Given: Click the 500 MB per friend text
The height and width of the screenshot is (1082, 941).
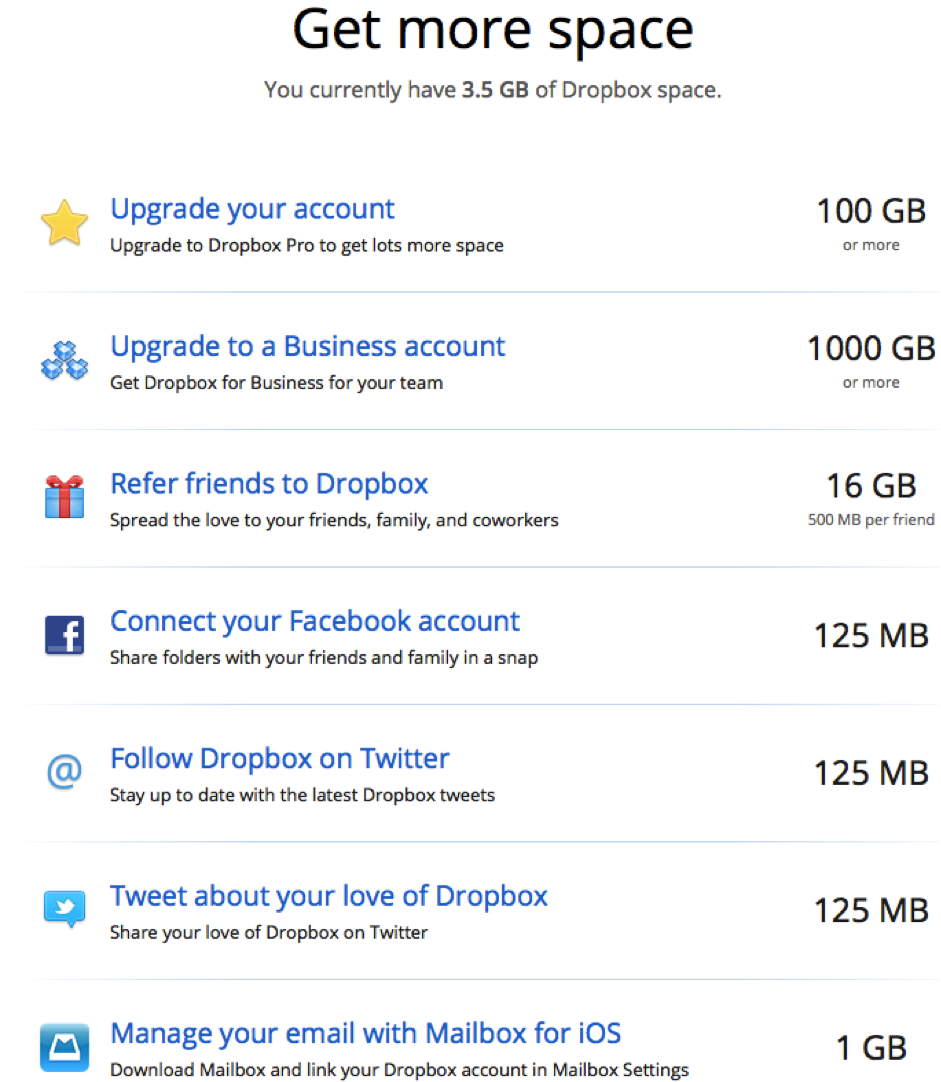Looking at the screenshot, I should [871, 519].
